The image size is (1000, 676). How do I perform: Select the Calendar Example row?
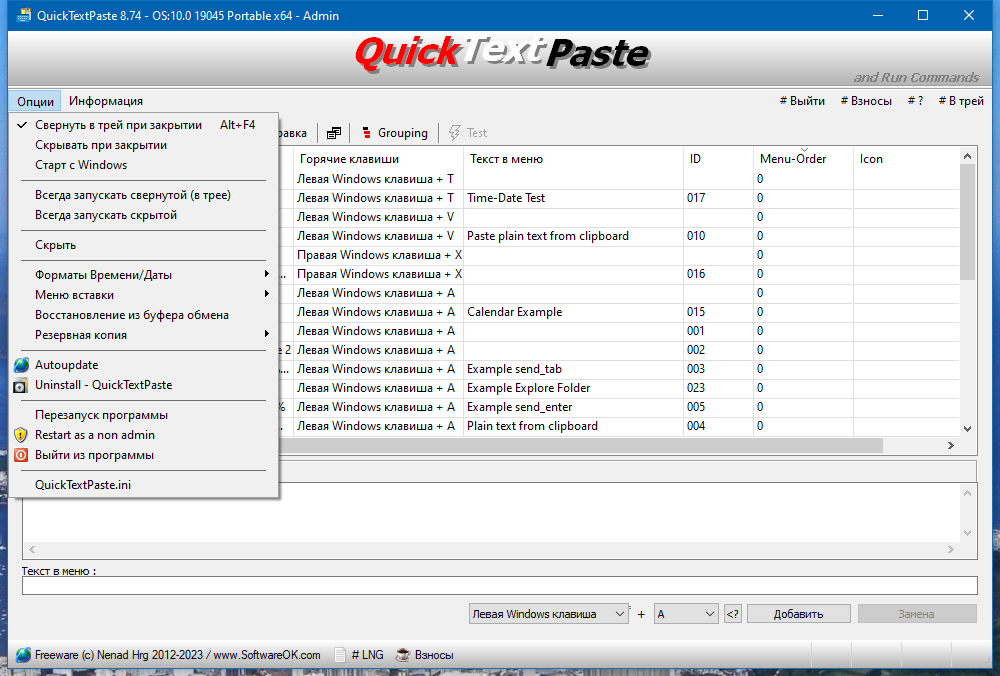(619, 312)
